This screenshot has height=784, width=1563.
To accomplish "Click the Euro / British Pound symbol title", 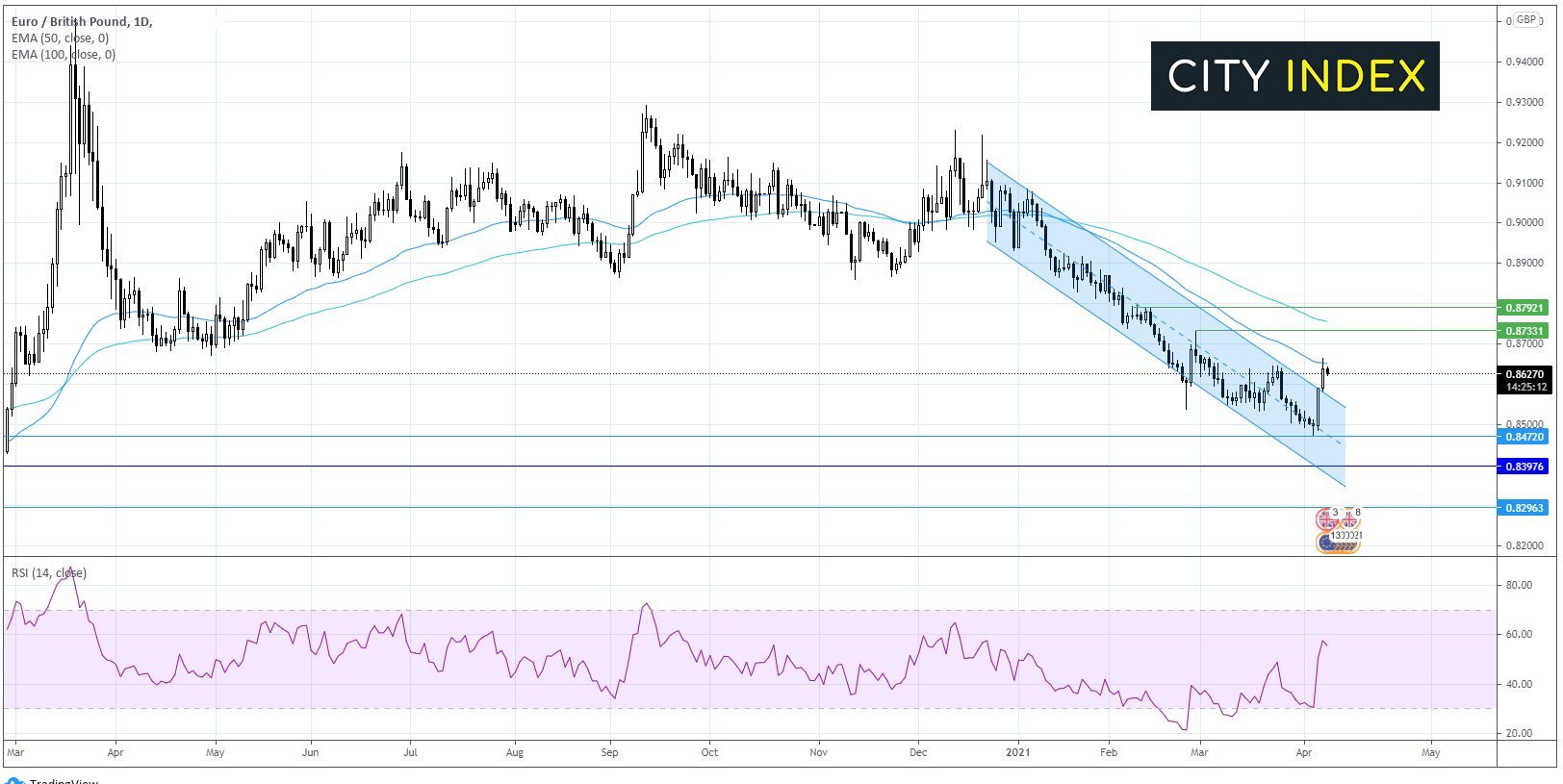I will pyautogui.click(x=81, y=21).
